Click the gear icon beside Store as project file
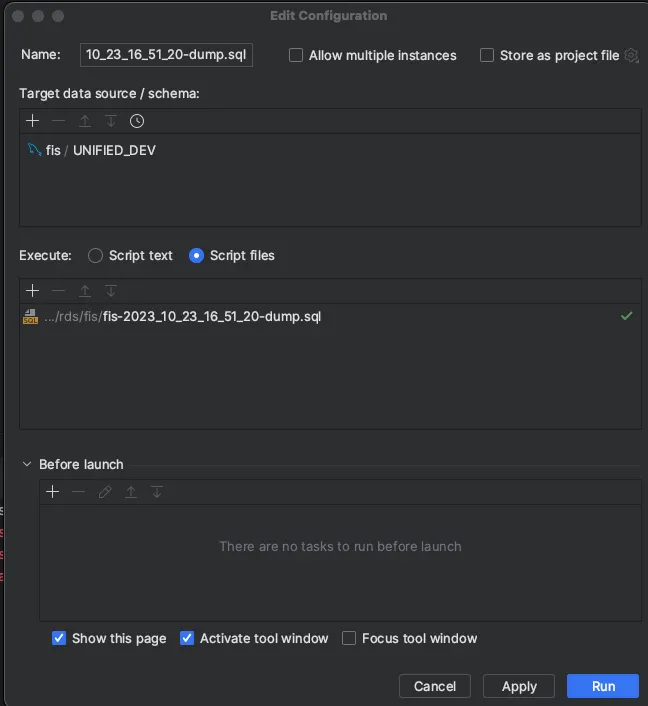 pos(631,56)
